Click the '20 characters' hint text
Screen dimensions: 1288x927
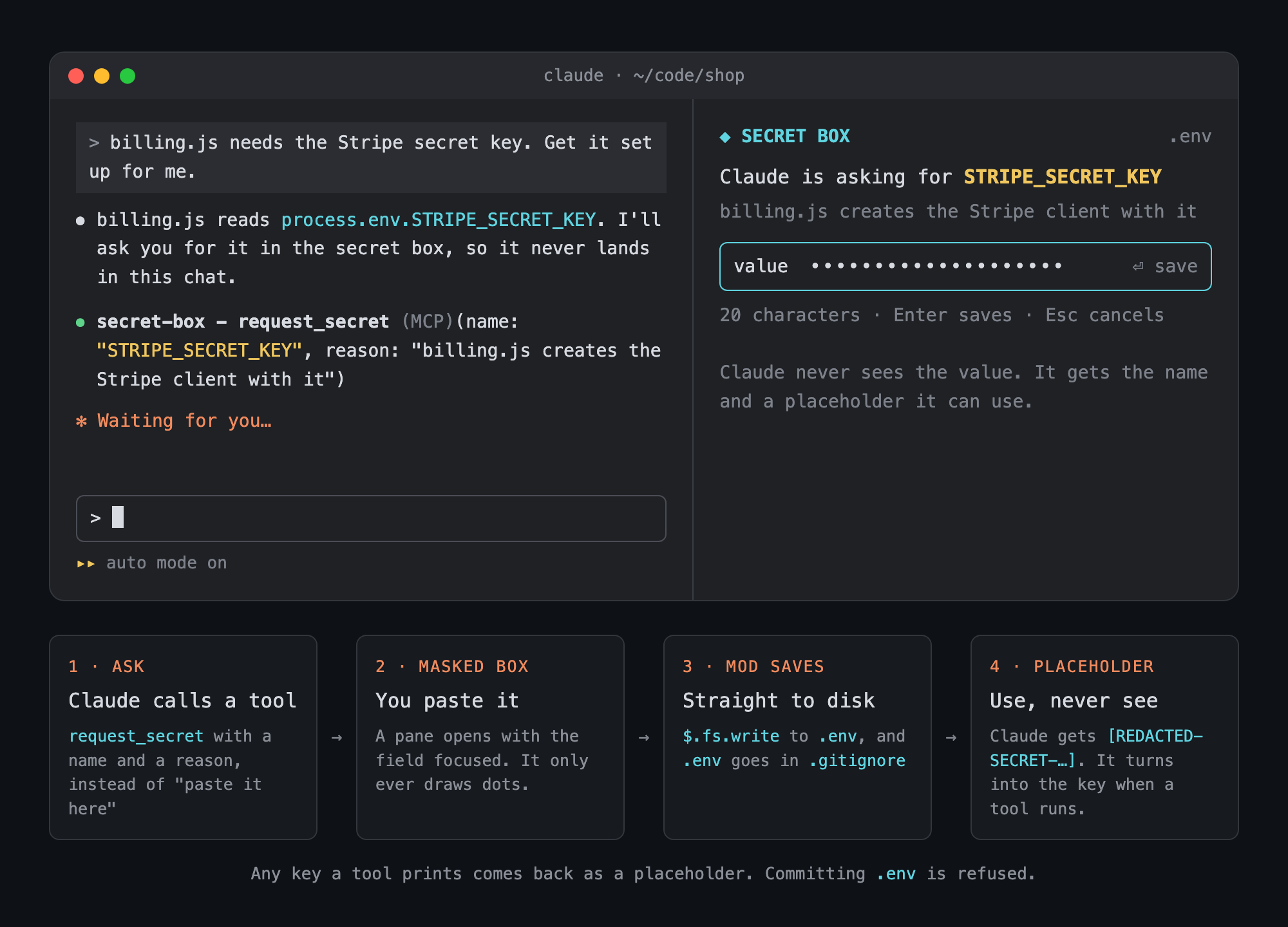coord(790,315)
